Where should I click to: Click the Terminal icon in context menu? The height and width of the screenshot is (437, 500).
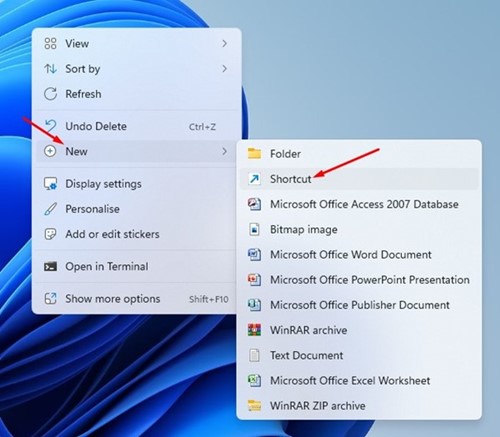[50, 266]
